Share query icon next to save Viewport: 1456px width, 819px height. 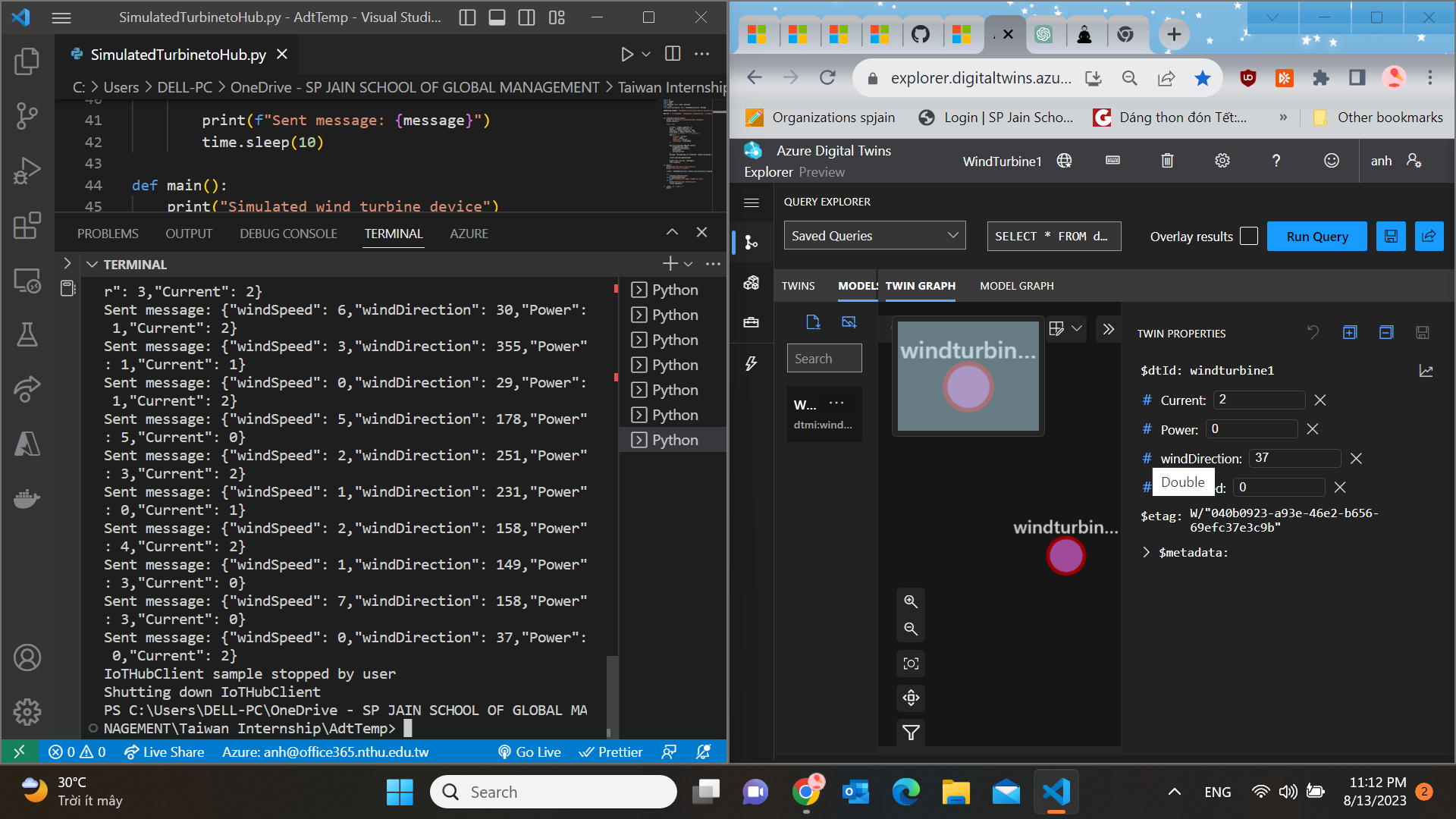point(1429,236)
